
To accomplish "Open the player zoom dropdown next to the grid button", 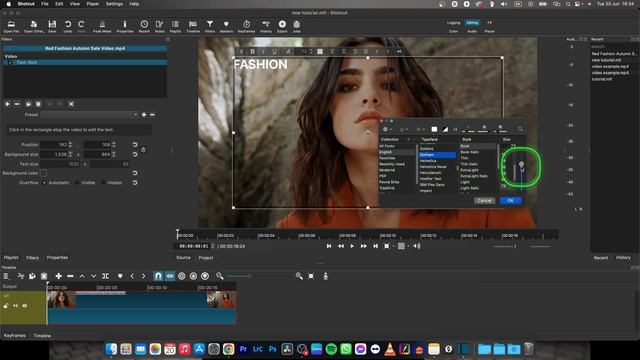I will [x=395, y=246].
